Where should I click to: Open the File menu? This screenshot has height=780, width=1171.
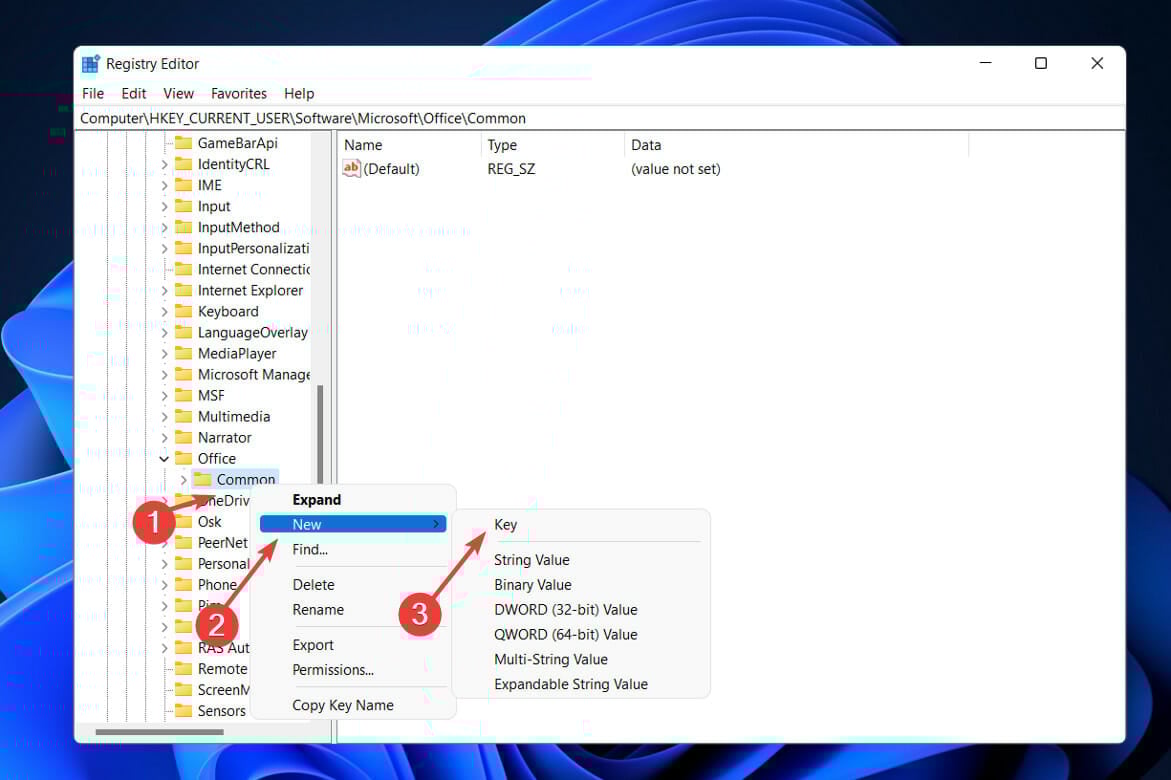(93, 93)
